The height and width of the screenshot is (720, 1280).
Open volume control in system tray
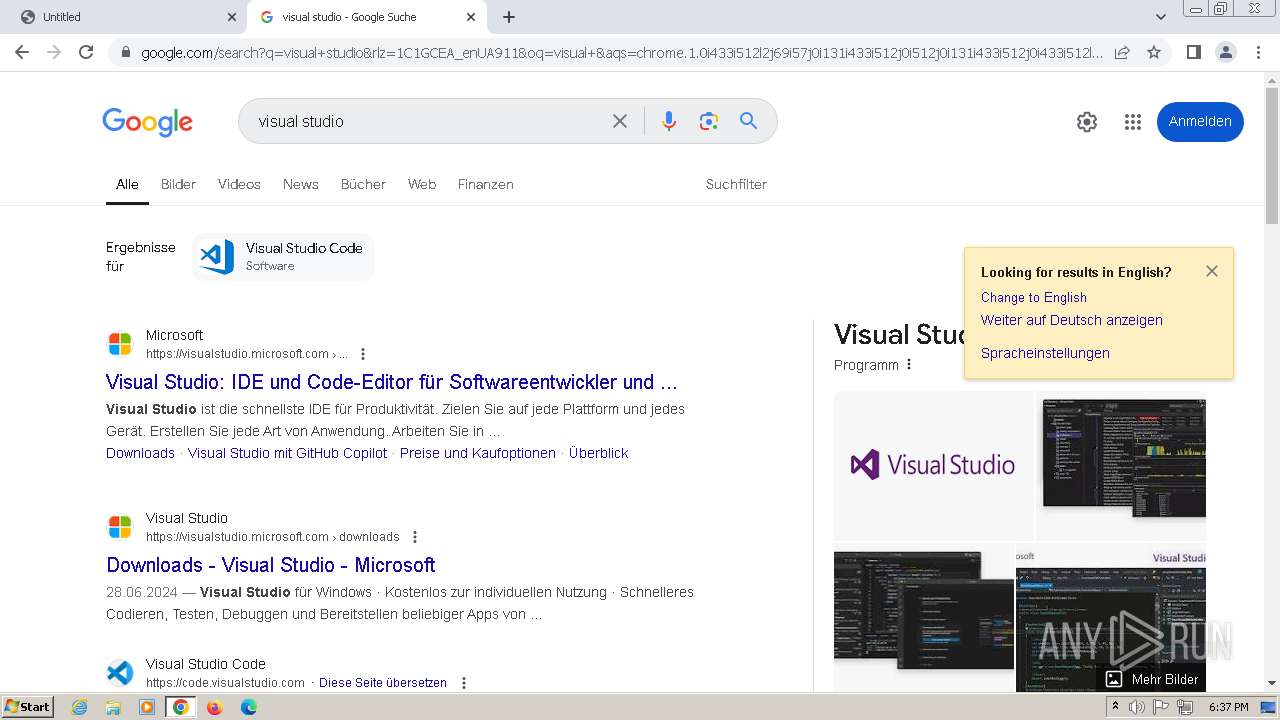click(x=1136, y=707)
